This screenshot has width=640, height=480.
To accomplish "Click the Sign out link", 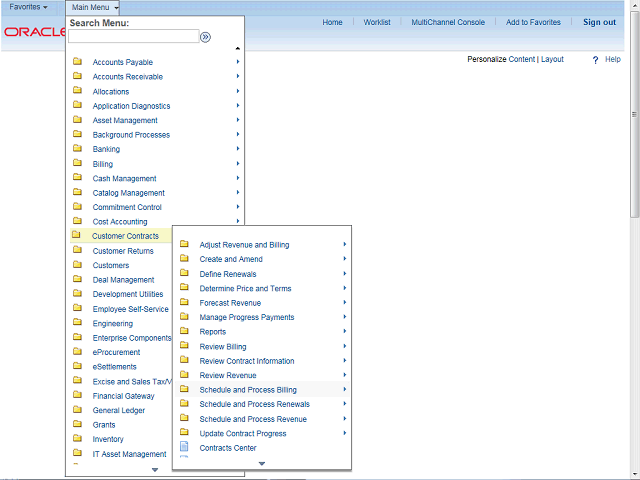I will coord(599,22).
